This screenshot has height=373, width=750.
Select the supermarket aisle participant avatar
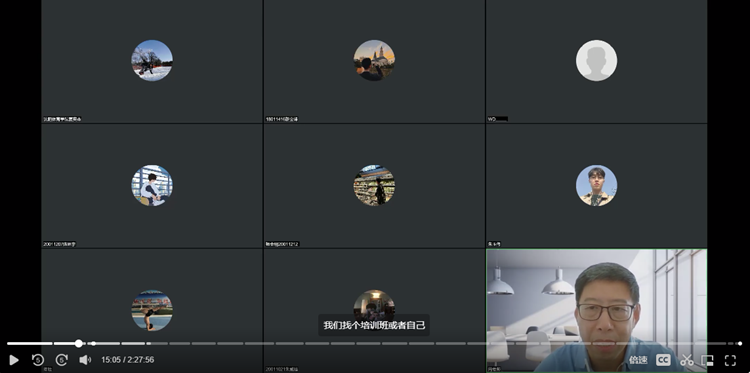[374, 185]
